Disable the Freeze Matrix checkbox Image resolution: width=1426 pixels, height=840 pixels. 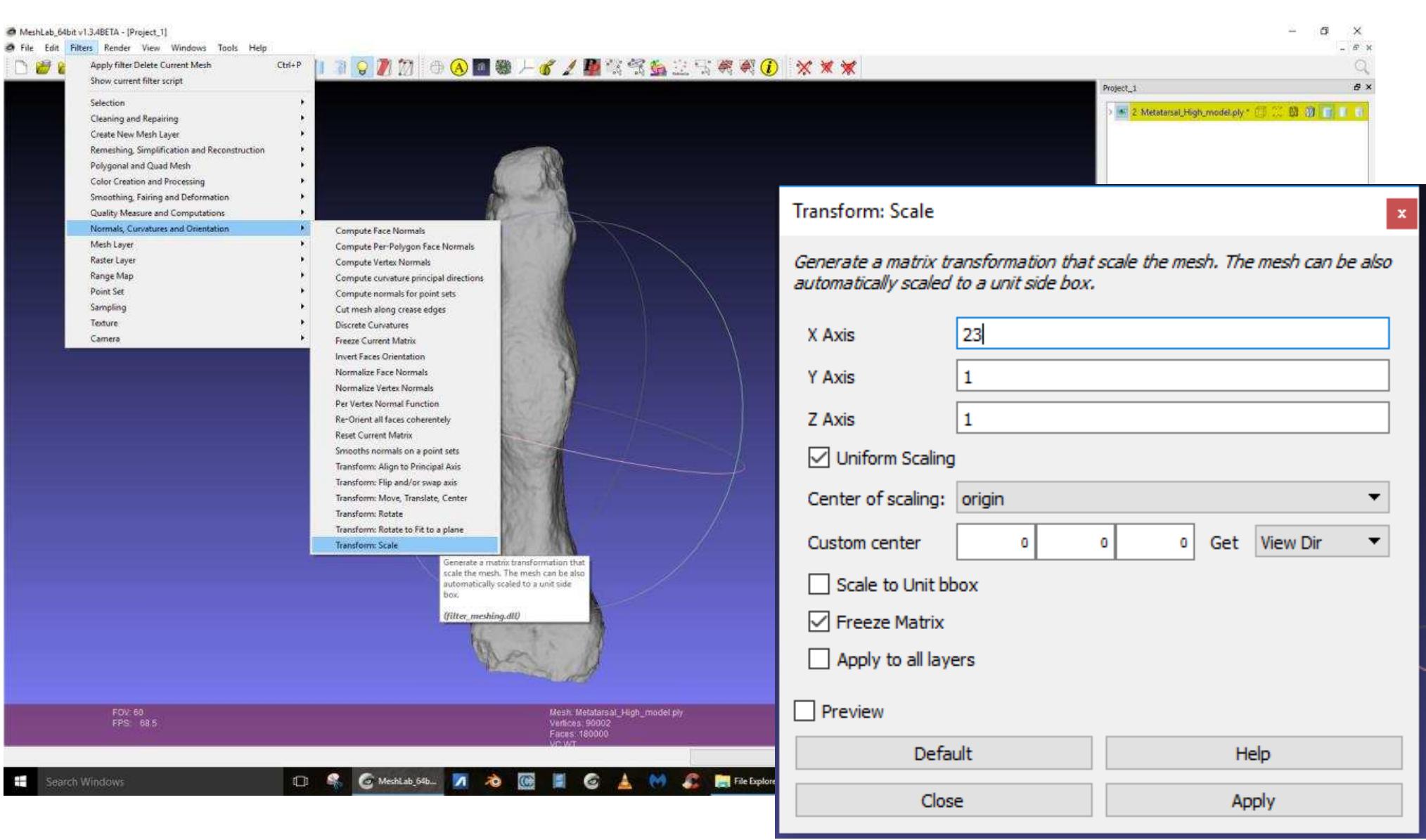(821, 622)
